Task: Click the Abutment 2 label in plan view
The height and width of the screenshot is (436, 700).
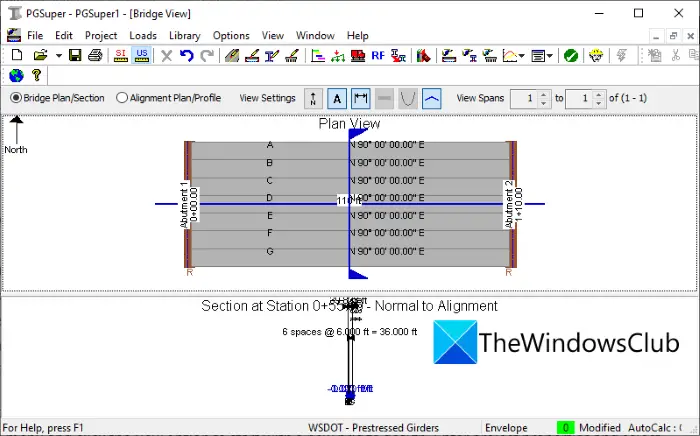Action: (x=508, y=204)
